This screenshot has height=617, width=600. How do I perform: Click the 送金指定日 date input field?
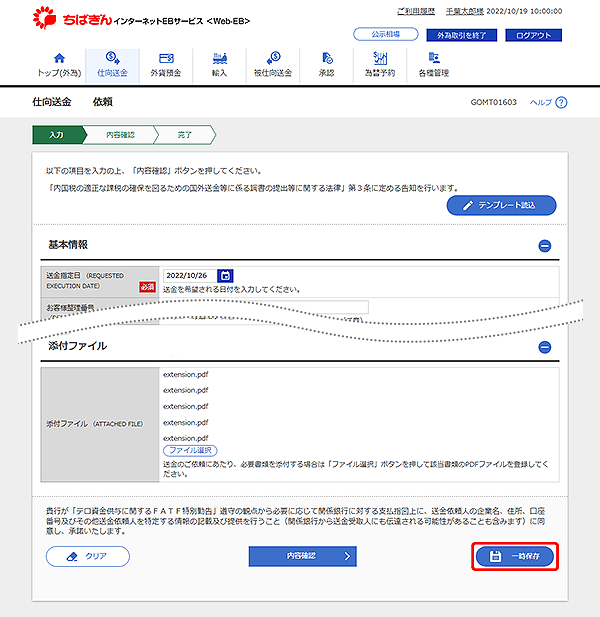pos(190,275)
